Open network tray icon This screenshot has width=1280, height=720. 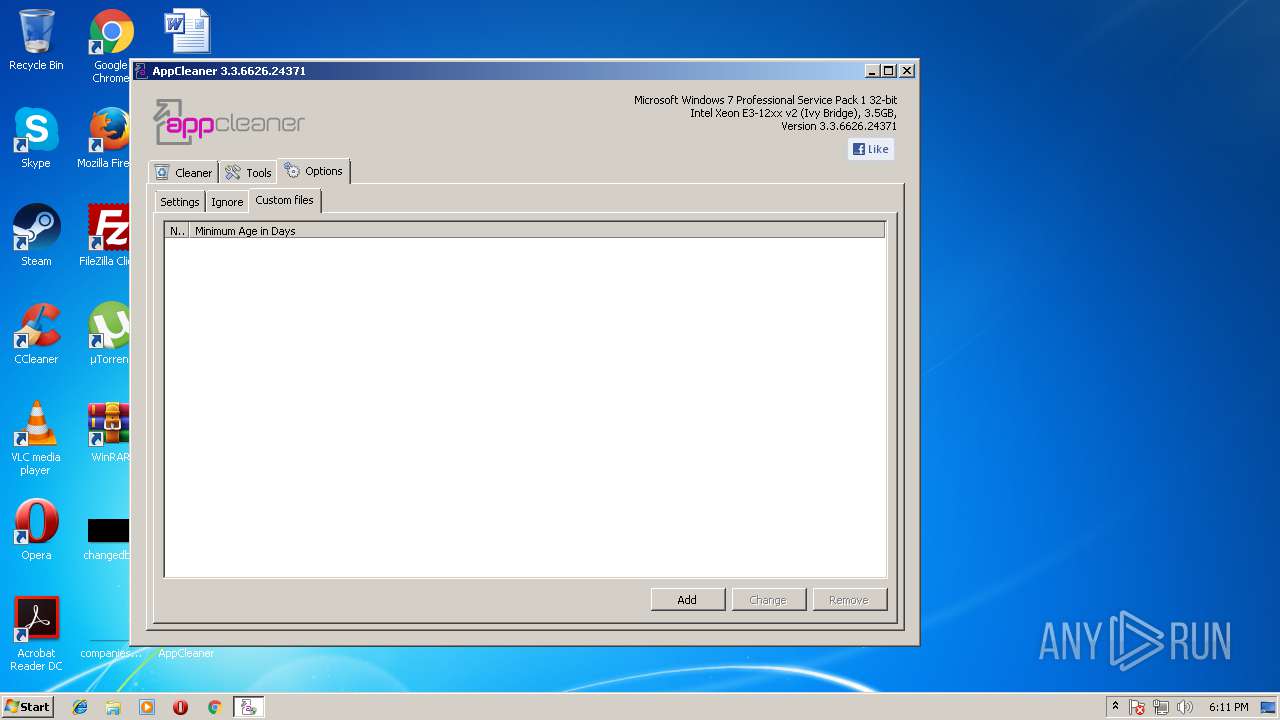tap(1161, 707)
